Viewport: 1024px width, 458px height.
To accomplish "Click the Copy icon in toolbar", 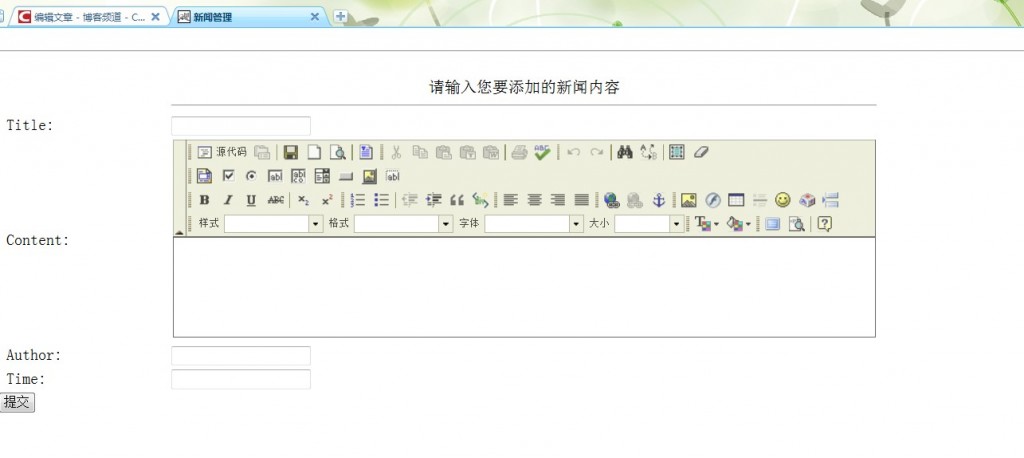I will click(420, 152).
